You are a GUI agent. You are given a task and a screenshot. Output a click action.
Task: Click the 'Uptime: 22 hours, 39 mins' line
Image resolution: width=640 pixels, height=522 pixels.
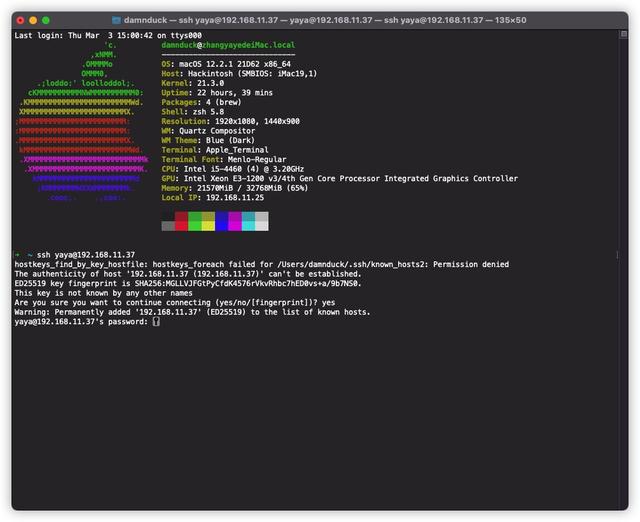217,93
